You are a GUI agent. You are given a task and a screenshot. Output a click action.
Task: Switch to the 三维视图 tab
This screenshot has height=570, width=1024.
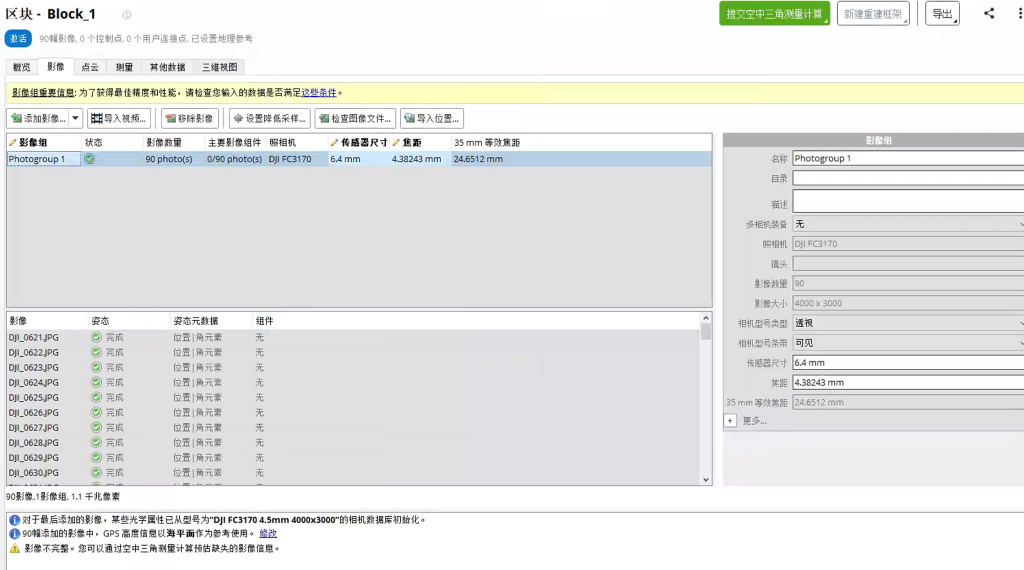click(x=220, y=67)
